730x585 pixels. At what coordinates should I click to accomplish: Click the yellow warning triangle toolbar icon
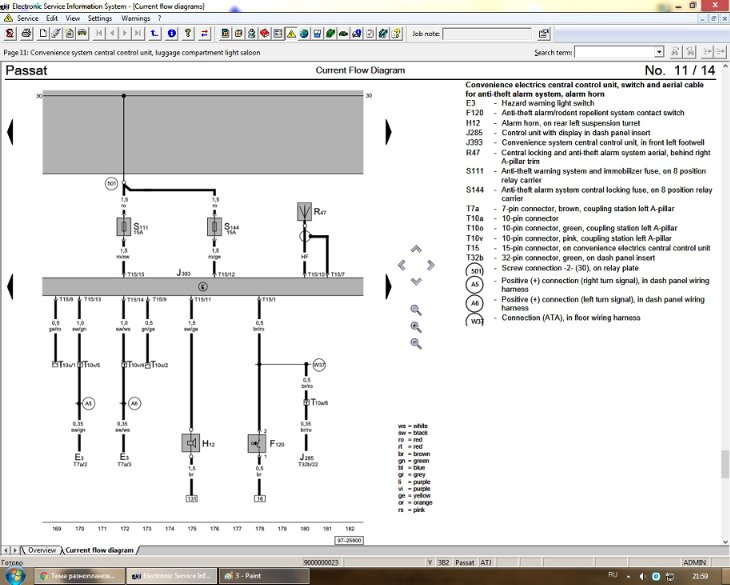click(x=291, y=33)
